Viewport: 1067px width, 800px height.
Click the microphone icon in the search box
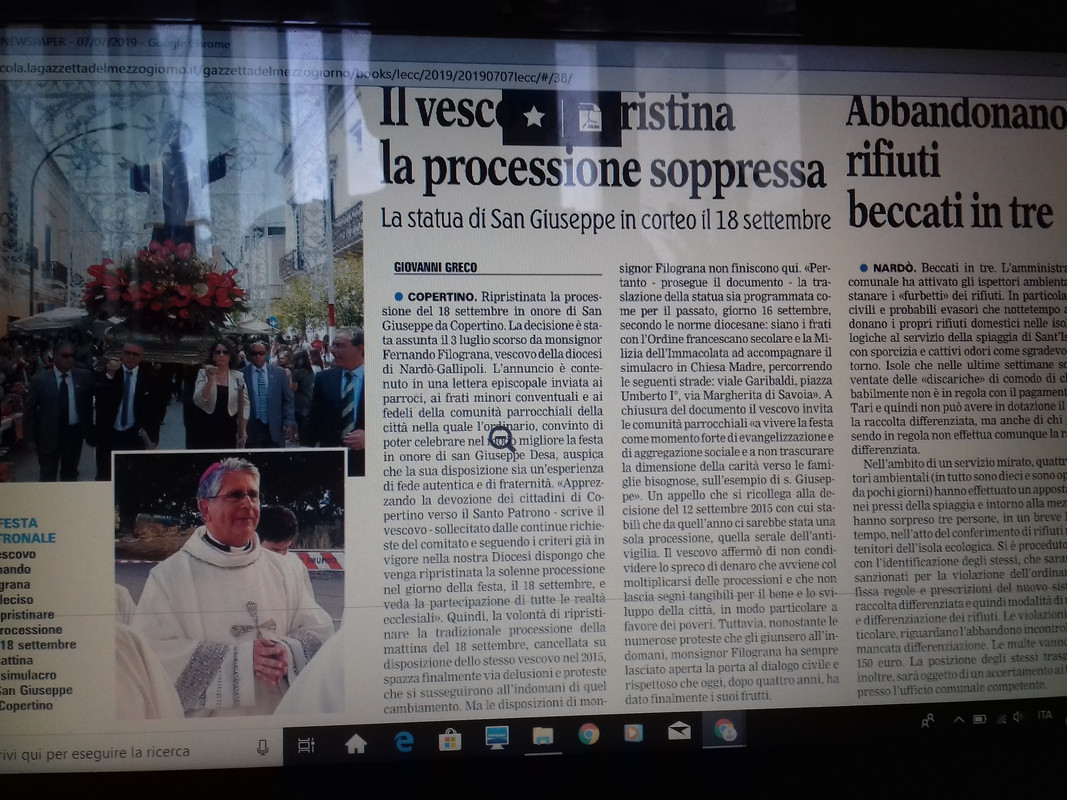coord(263,748)
